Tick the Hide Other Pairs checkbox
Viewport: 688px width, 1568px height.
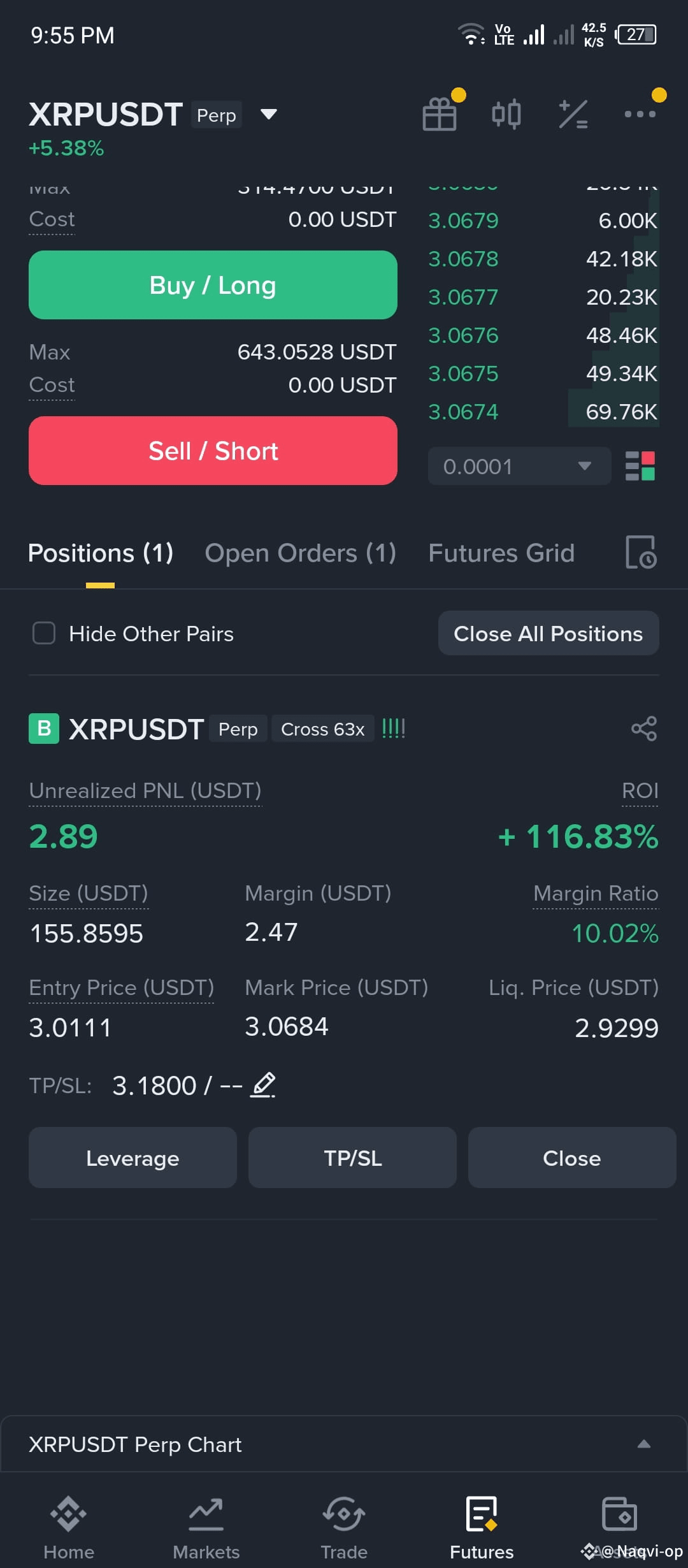pyautogui.click(x=44, y=634)
